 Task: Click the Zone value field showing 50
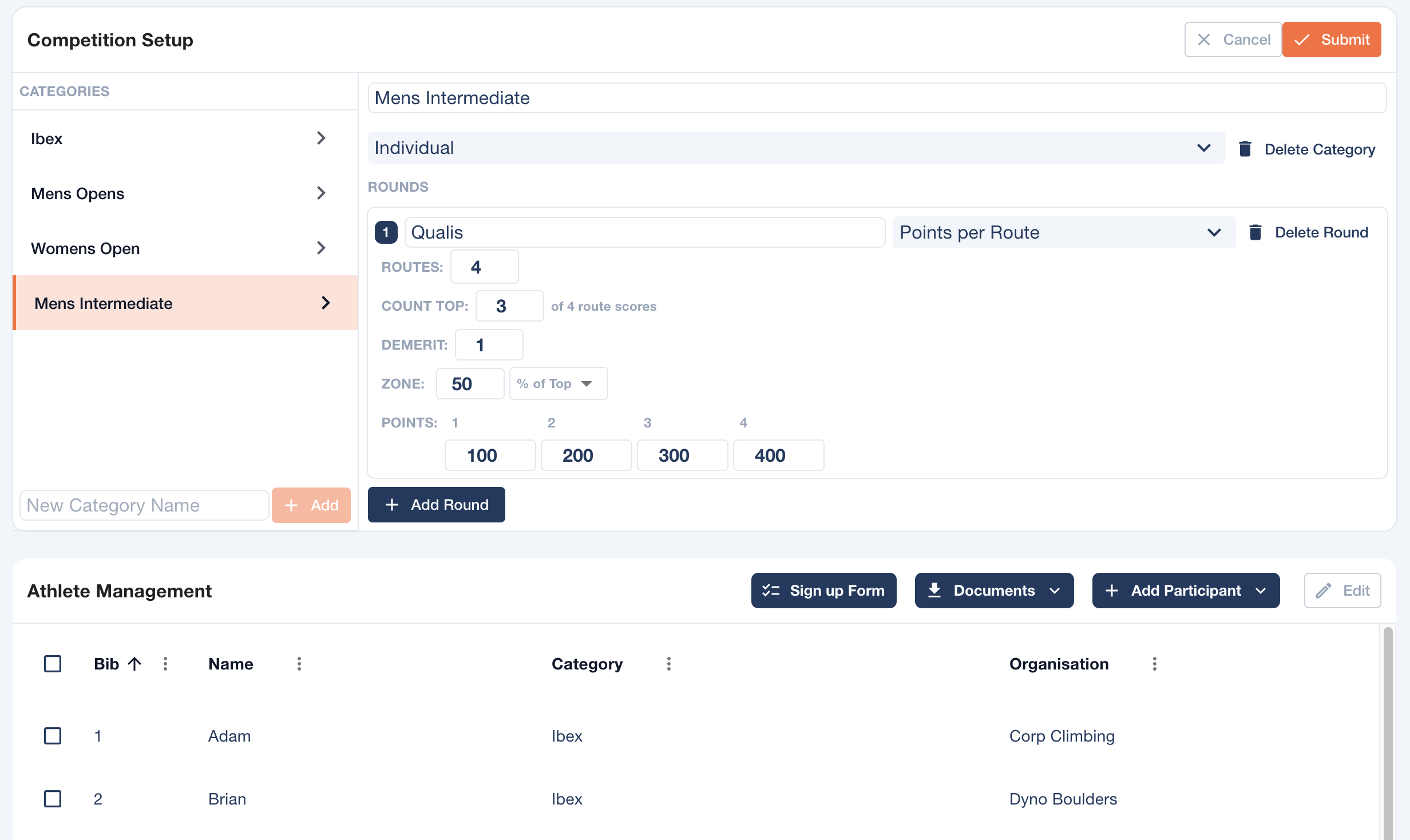[470, 383]
